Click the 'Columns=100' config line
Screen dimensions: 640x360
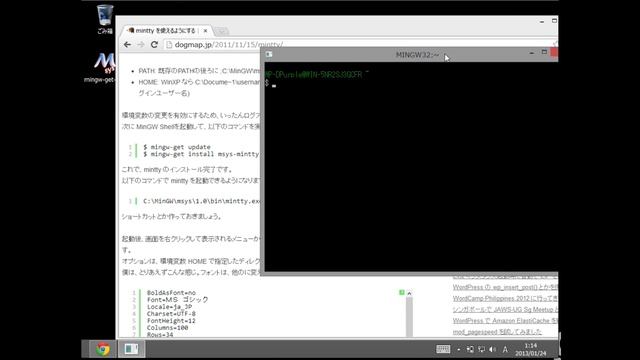pyautogui.click(x=167, y=328)
